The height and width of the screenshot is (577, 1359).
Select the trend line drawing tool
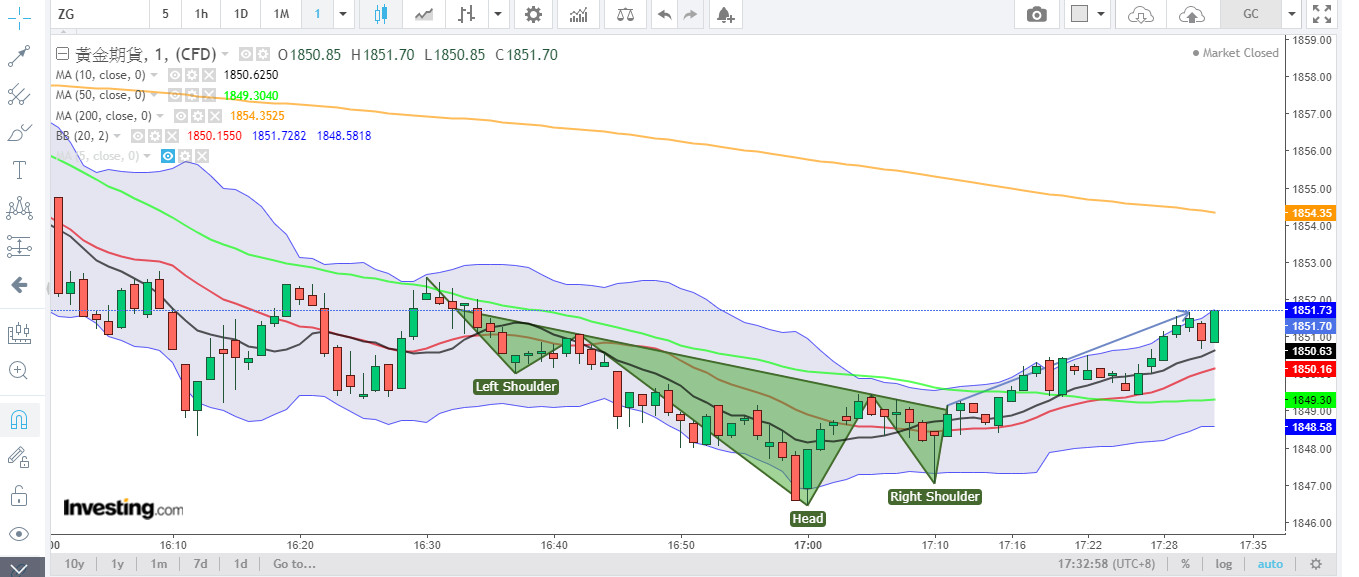pos(18,57)
